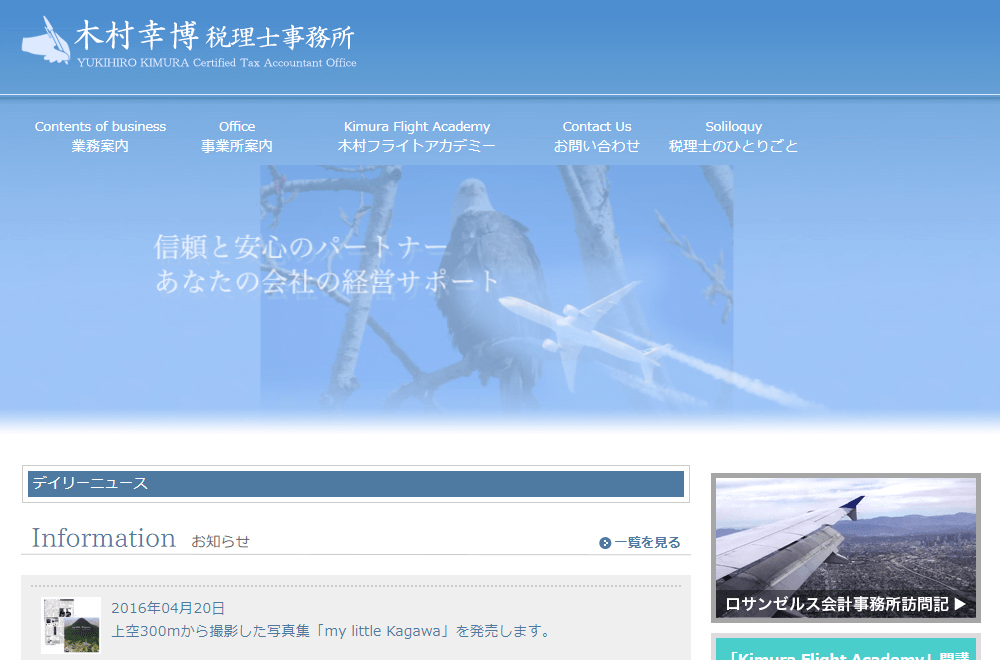Go to Office 事業所案内 page

coord(237,136)
